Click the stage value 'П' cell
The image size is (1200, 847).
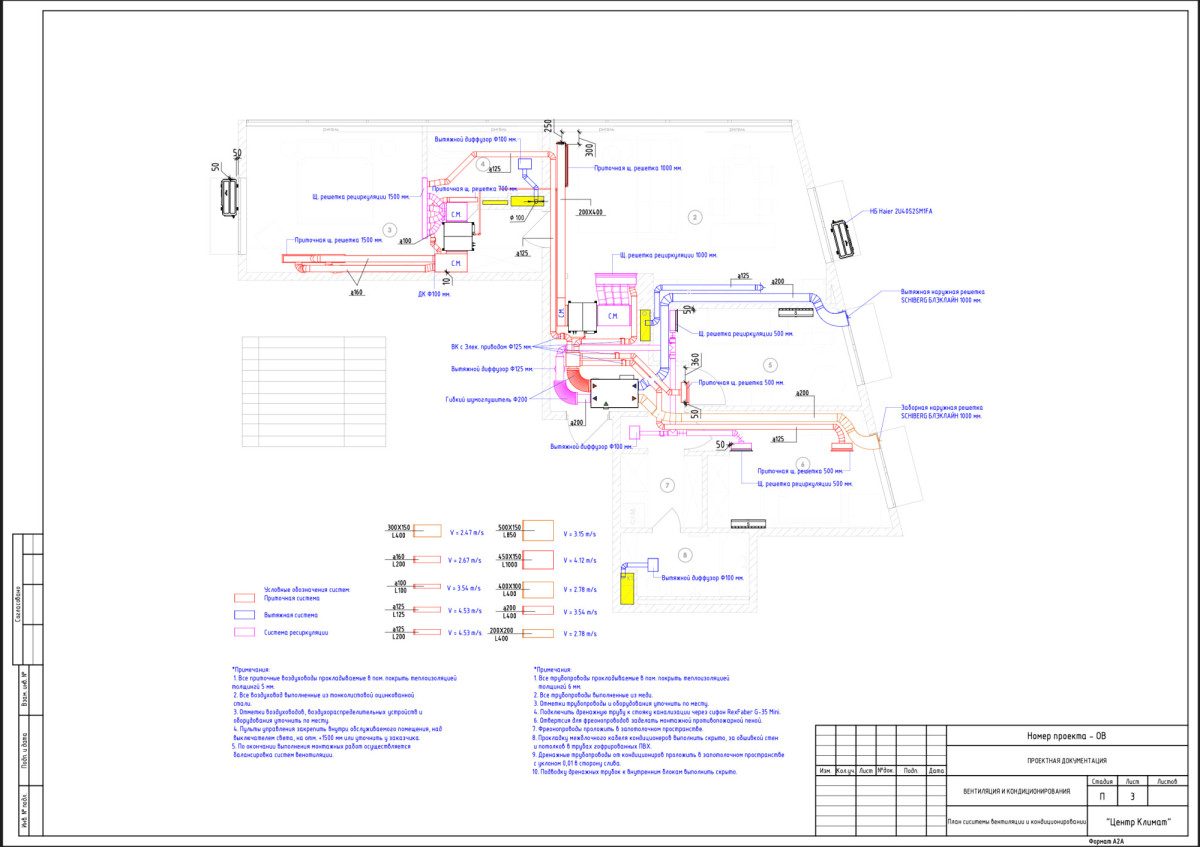tap(1102, 797)
